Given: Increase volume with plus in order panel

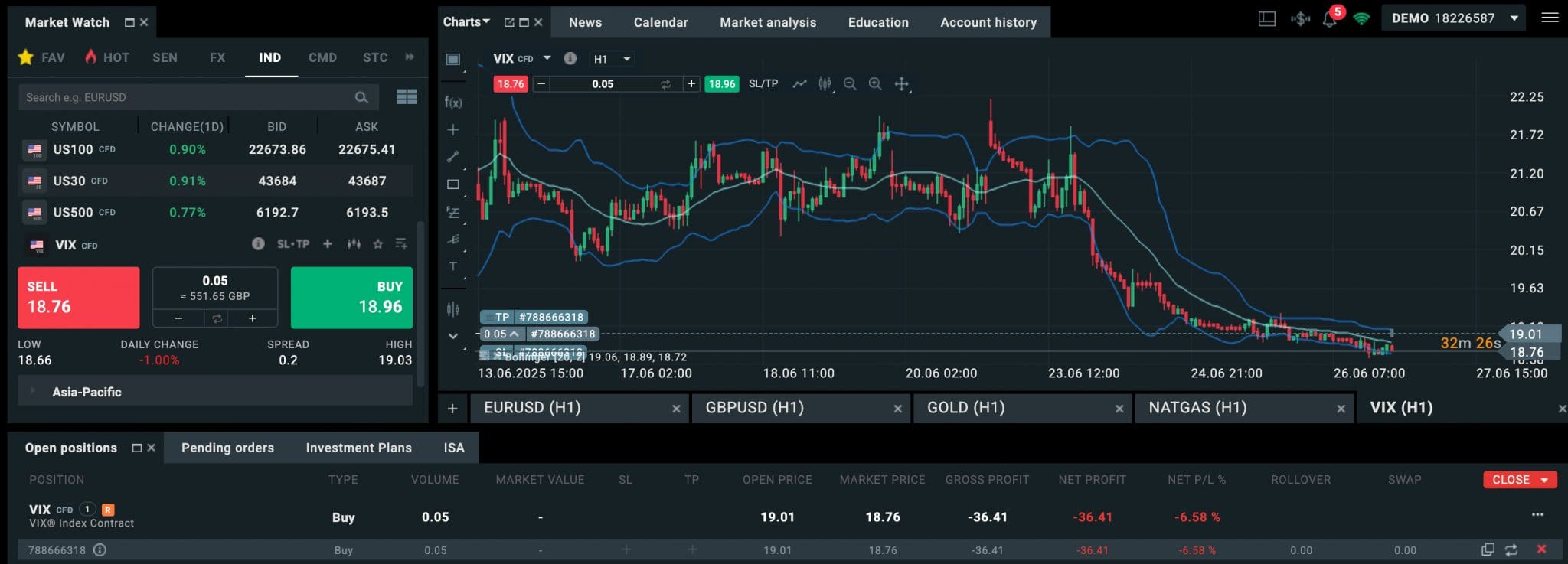Looking at the screenshot, I should point(252,318).
